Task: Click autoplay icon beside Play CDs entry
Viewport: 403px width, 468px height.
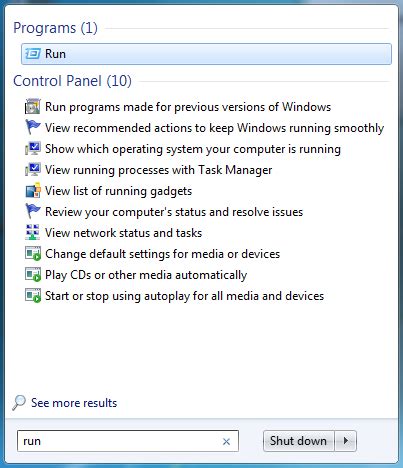Action: [x=33, y=275]
